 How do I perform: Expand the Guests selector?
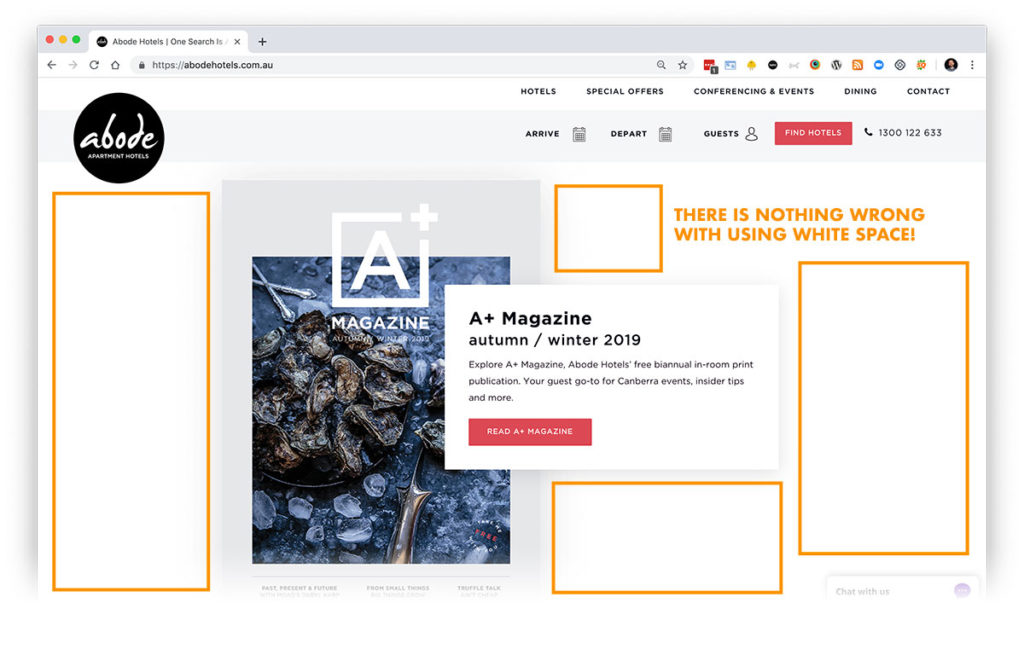pos(721,134)
